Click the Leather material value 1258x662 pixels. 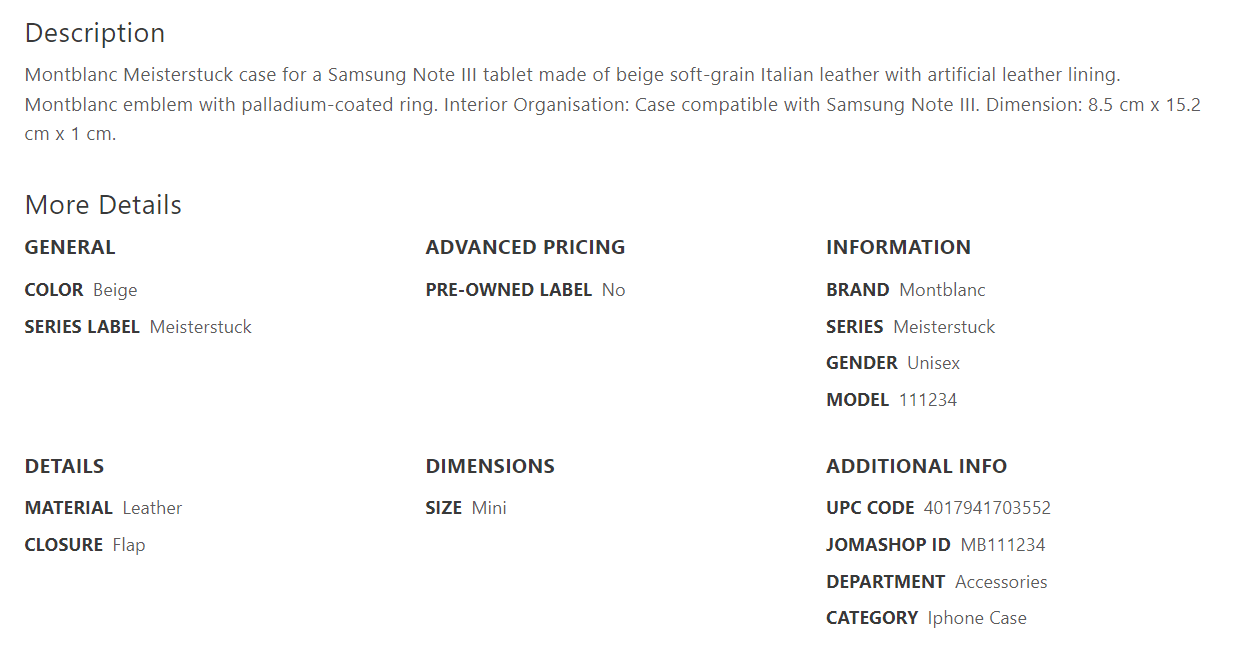point(152,508)
